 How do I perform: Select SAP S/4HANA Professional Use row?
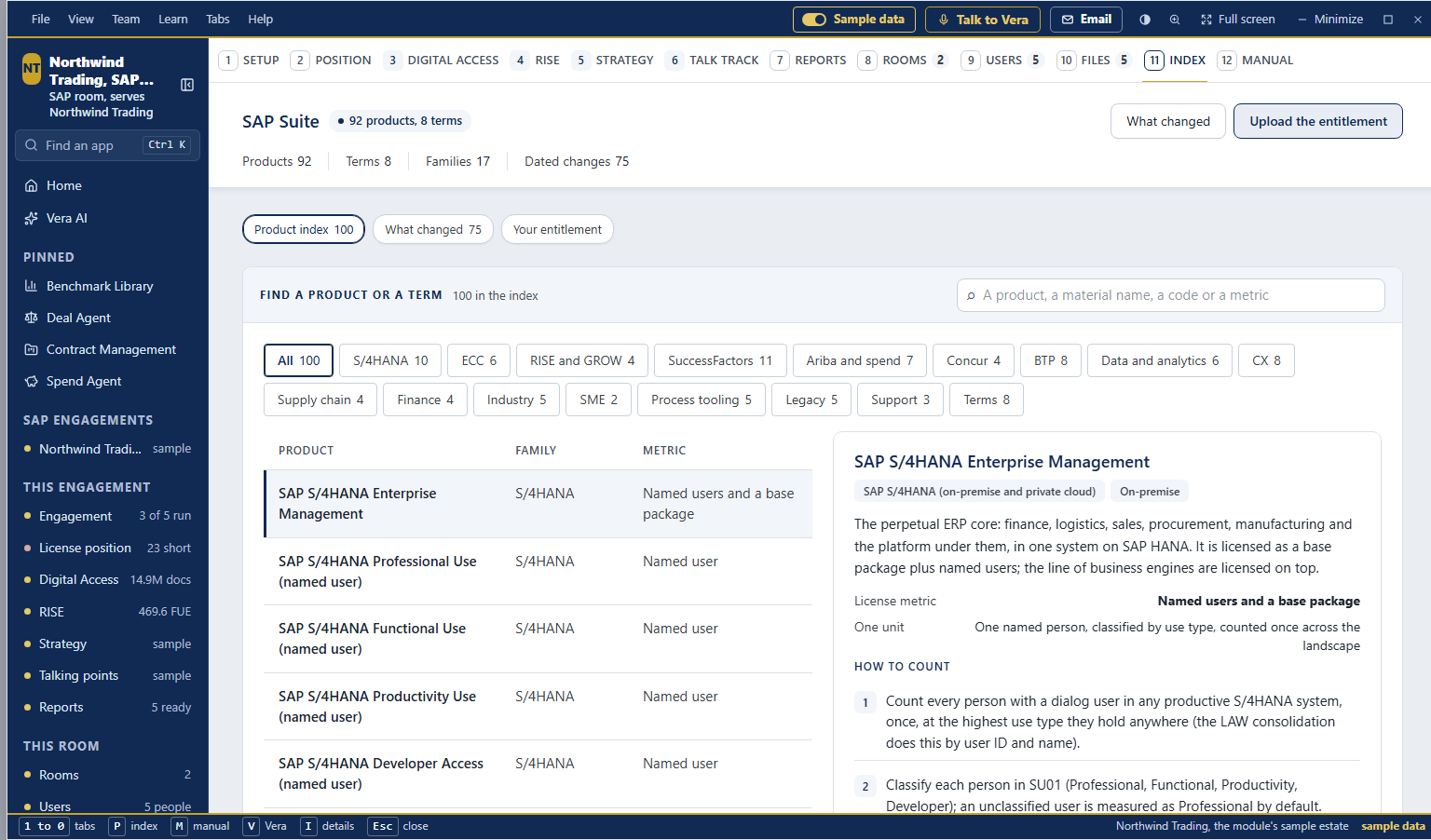click(x=538, y=572)
